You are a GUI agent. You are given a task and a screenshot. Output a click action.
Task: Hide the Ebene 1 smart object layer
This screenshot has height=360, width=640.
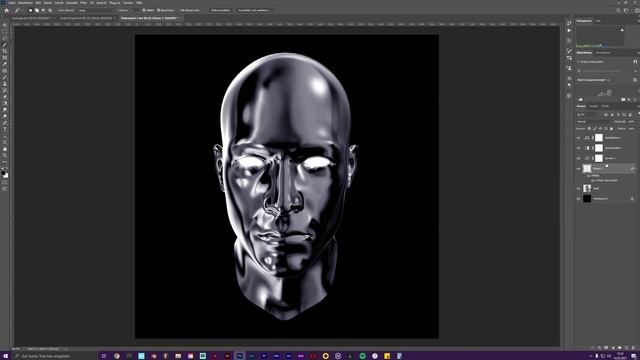[x=578, y=168]
